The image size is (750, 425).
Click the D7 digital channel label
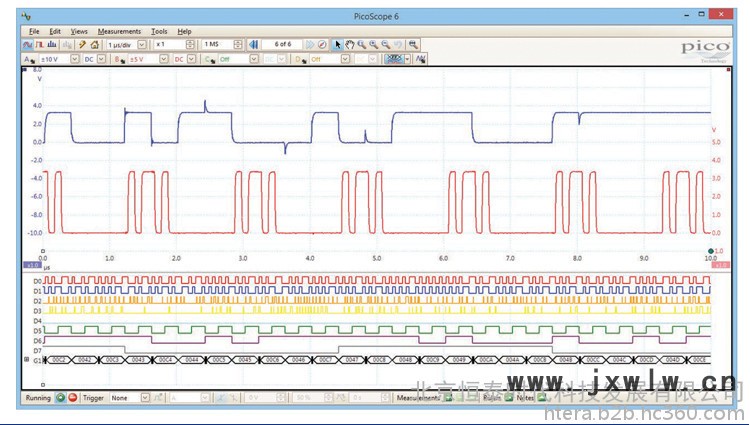coord(38,351)
